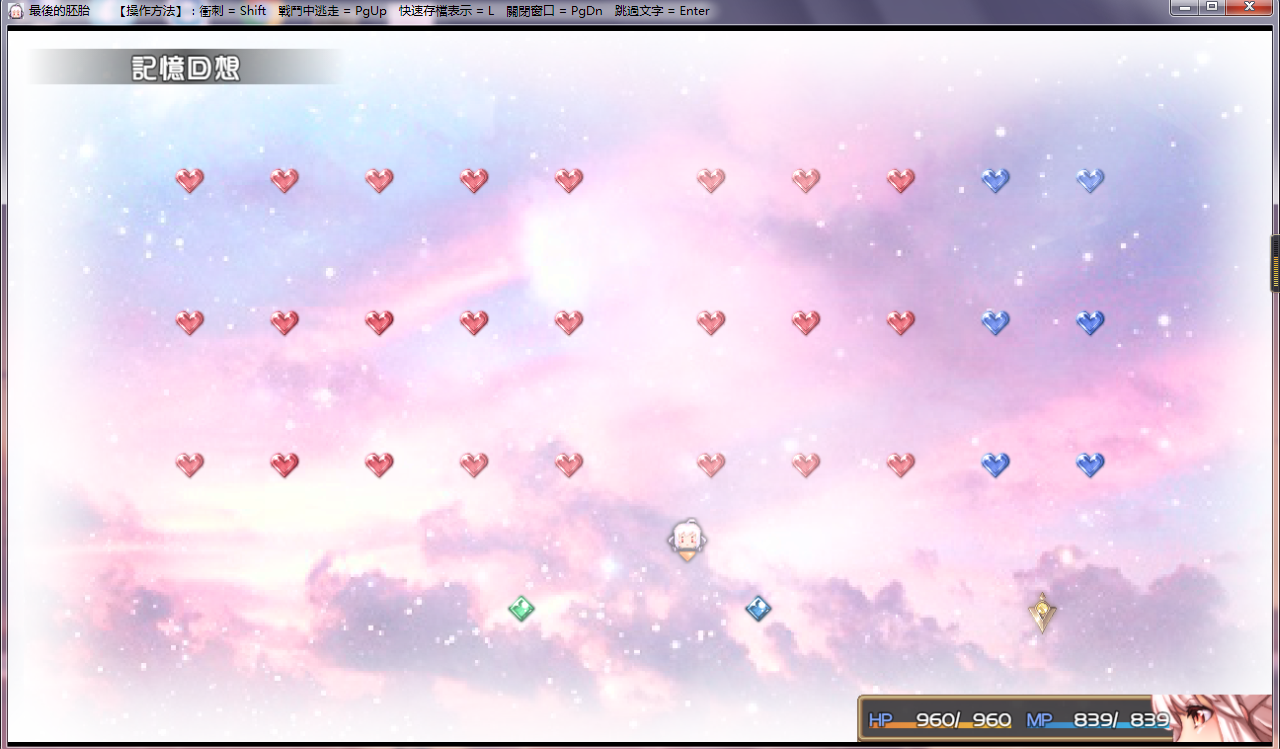This screenshot has width=1280, height=749.
Task: Select the second red heart in top row
Action: coord(284,180)
